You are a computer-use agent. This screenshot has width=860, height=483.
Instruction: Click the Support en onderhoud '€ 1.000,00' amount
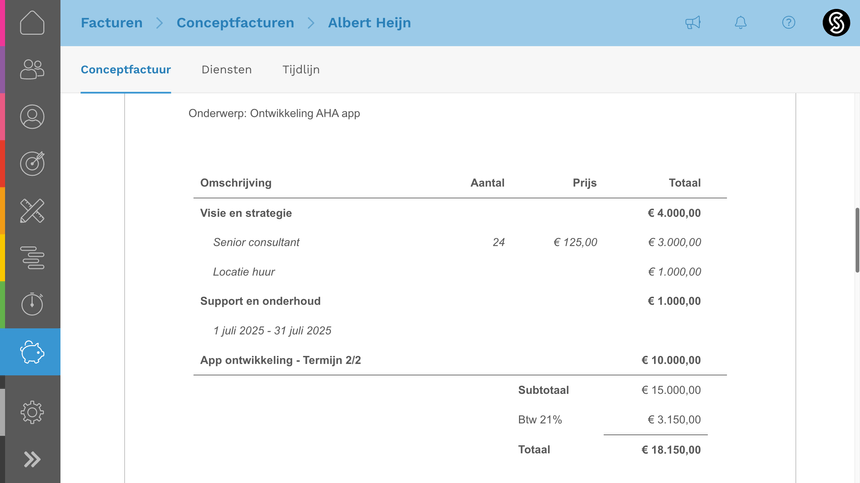[x=674, y=302]
